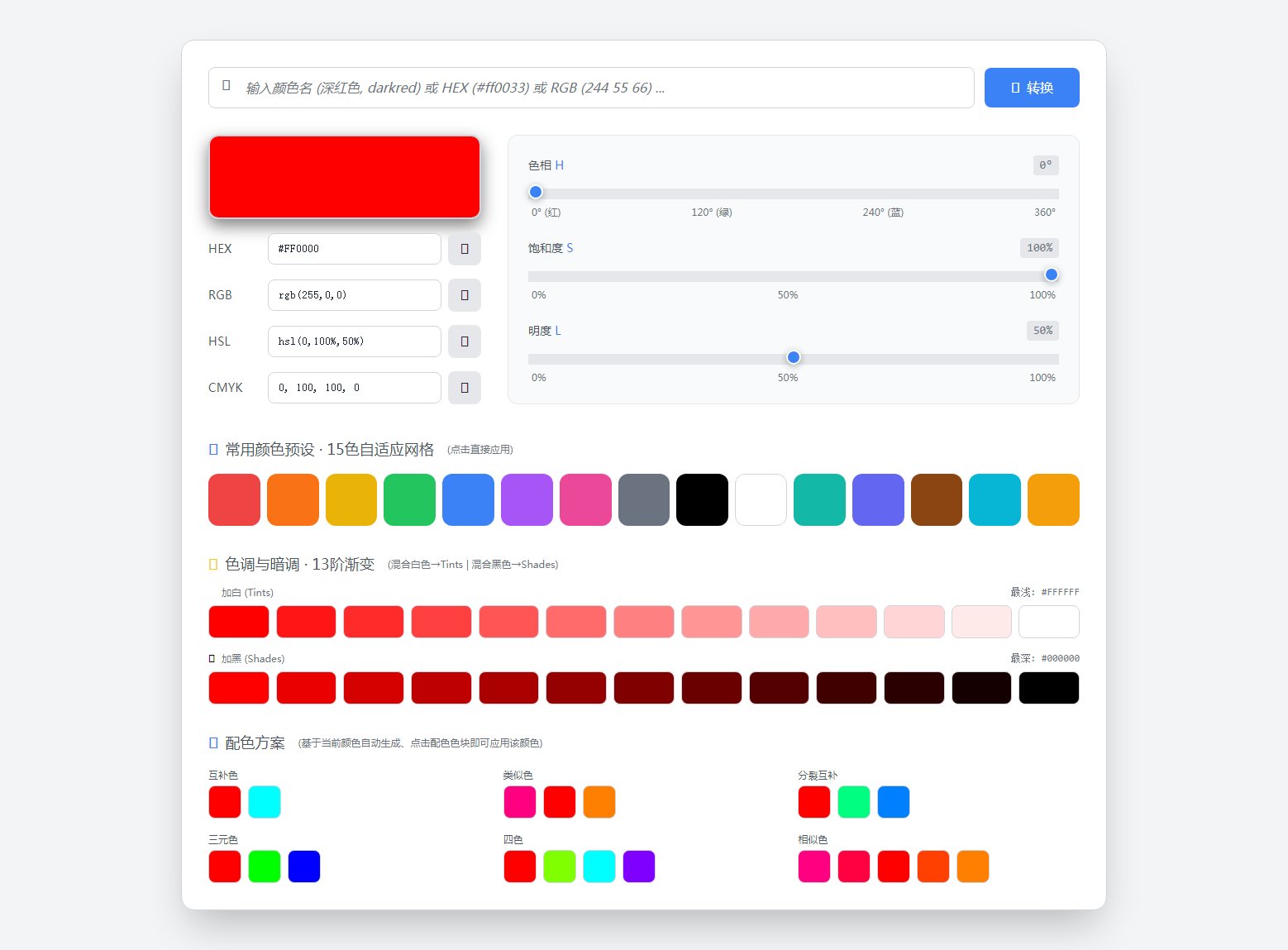Image resolution: width=1288 pixels, height=950 pixels.
Task: Apply the purple preset swatch
Action: (x=527, y=499)
